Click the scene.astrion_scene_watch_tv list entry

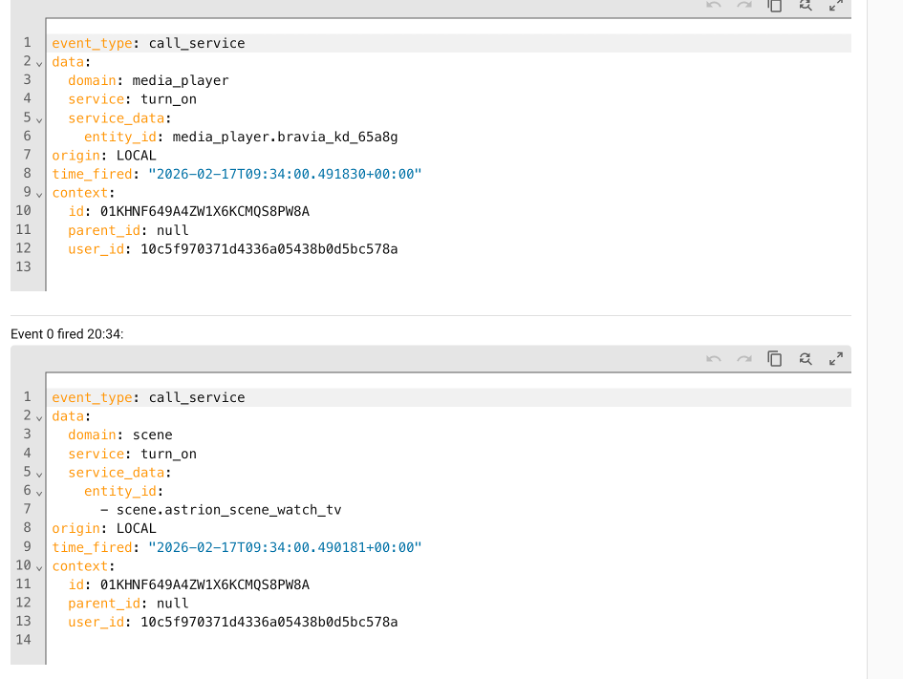point(228,510)
